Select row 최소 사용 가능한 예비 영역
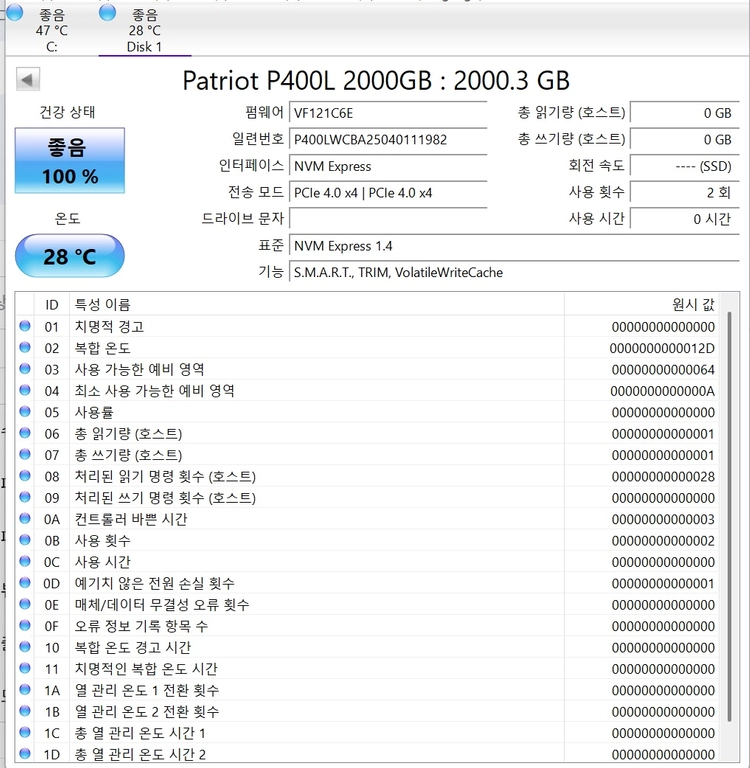 (367, 391)
